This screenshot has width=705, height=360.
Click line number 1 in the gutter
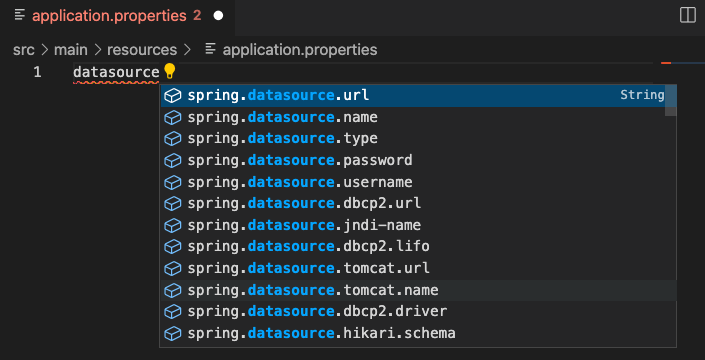point(37,72)
